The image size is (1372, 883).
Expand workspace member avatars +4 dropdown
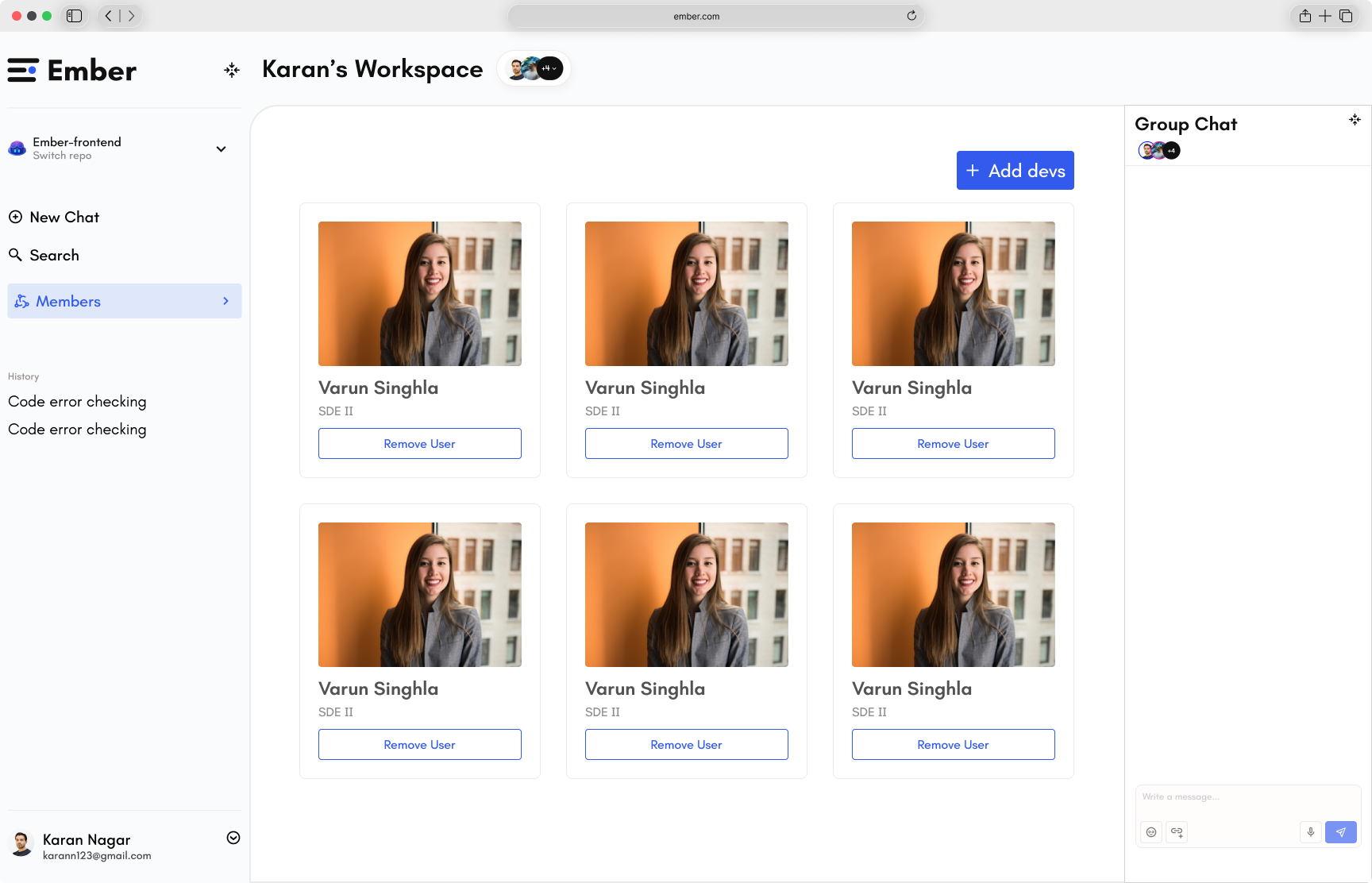coord(549,68)
